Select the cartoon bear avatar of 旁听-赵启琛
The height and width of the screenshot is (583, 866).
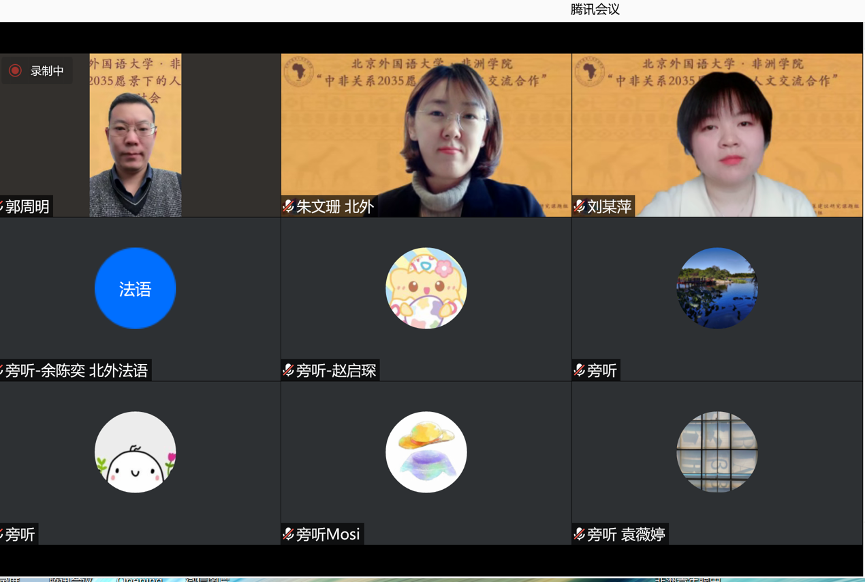click(x=426, y=288)
